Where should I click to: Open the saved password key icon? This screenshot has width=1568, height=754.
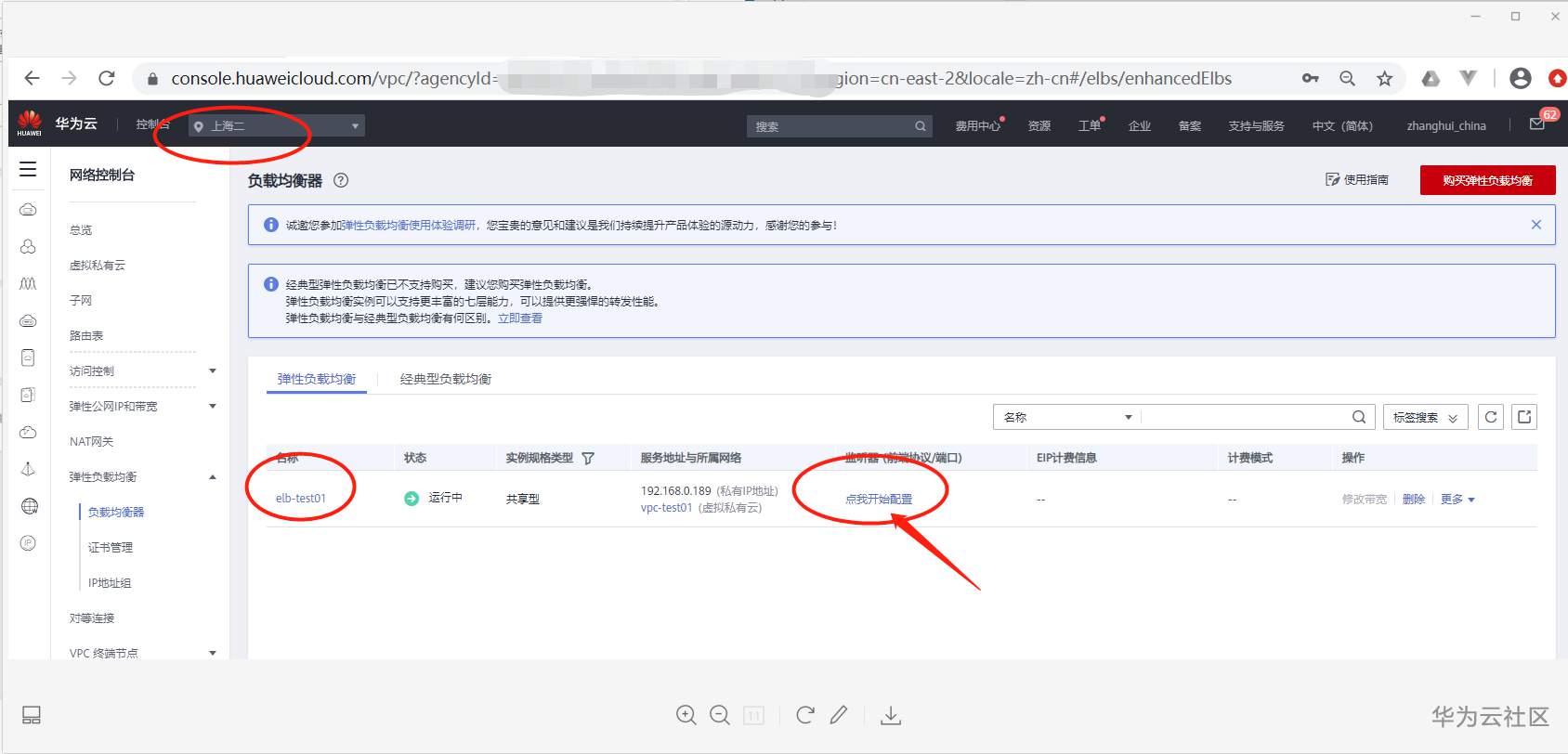pos(1311,79)
